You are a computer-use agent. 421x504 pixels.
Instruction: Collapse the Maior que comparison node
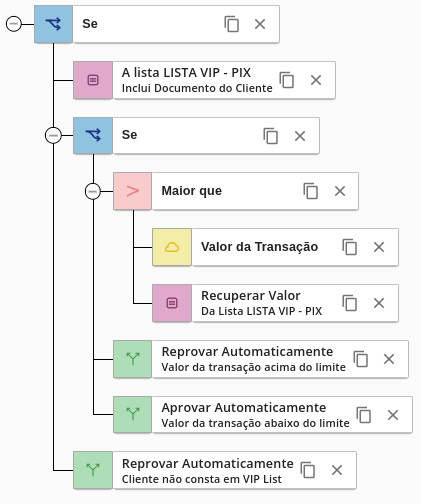(x=93, y=191)
